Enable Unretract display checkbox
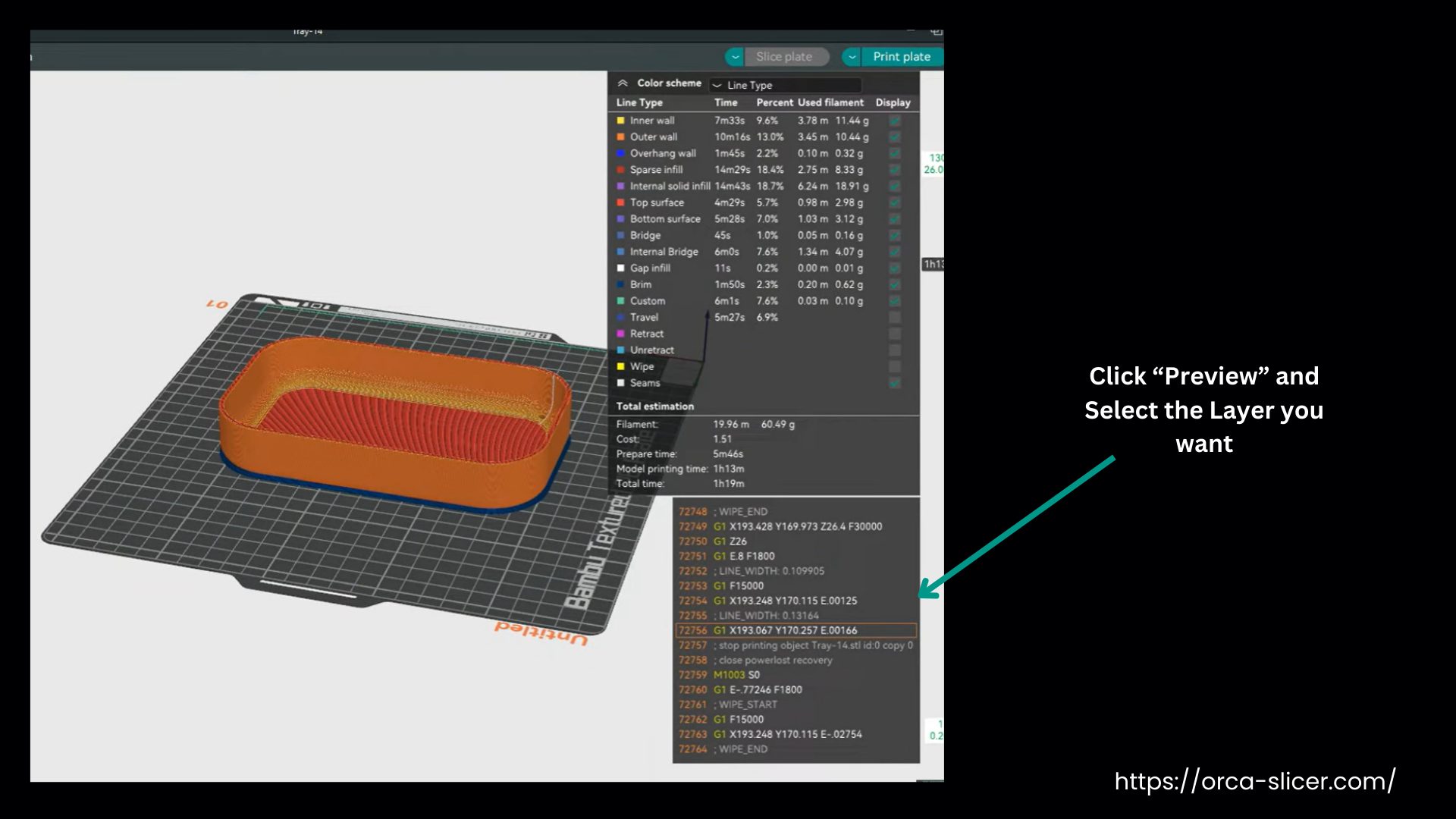1456x819 pixels. [895, 350]
